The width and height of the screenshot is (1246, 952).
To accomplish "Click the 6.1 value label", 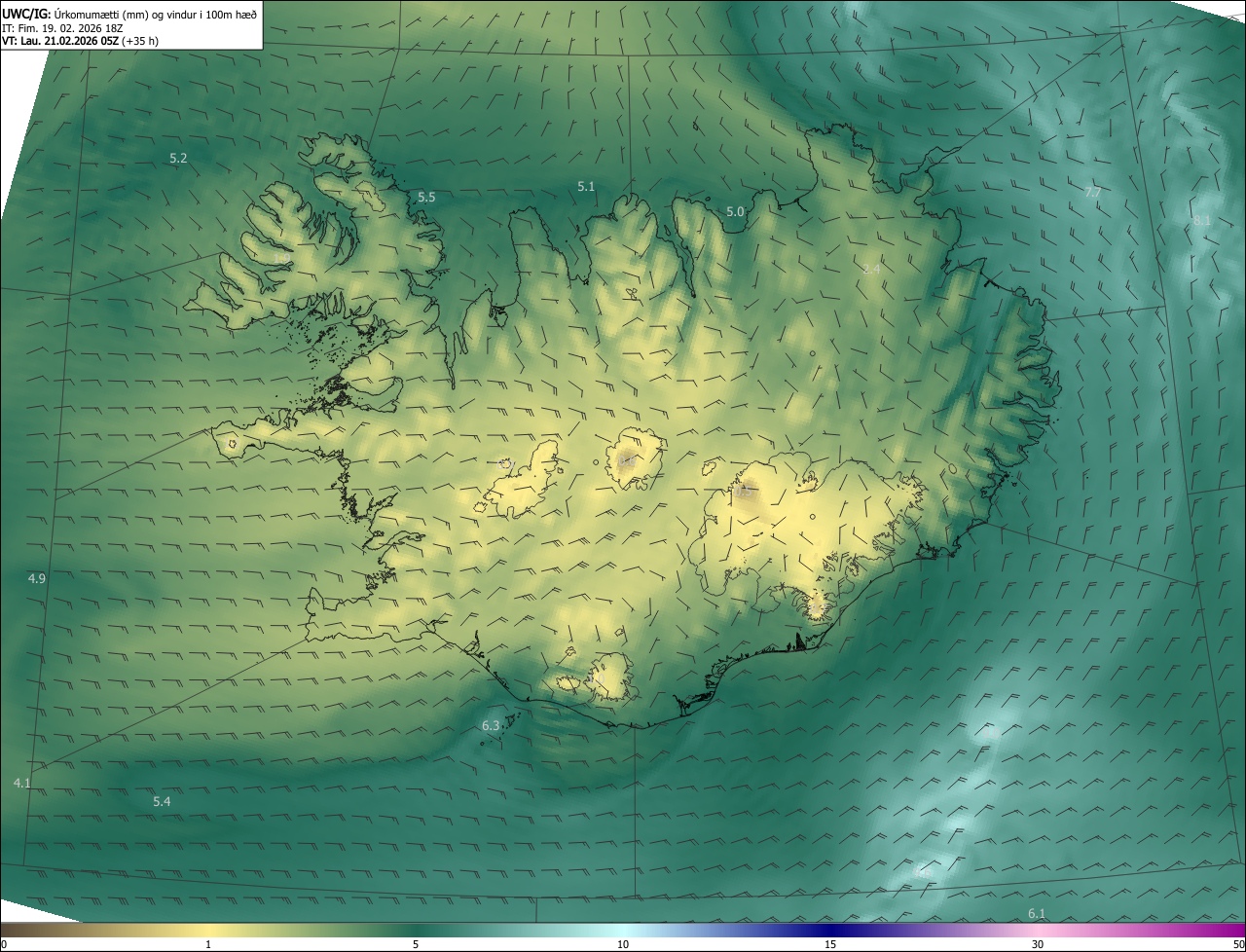I will click(1037, 913).
